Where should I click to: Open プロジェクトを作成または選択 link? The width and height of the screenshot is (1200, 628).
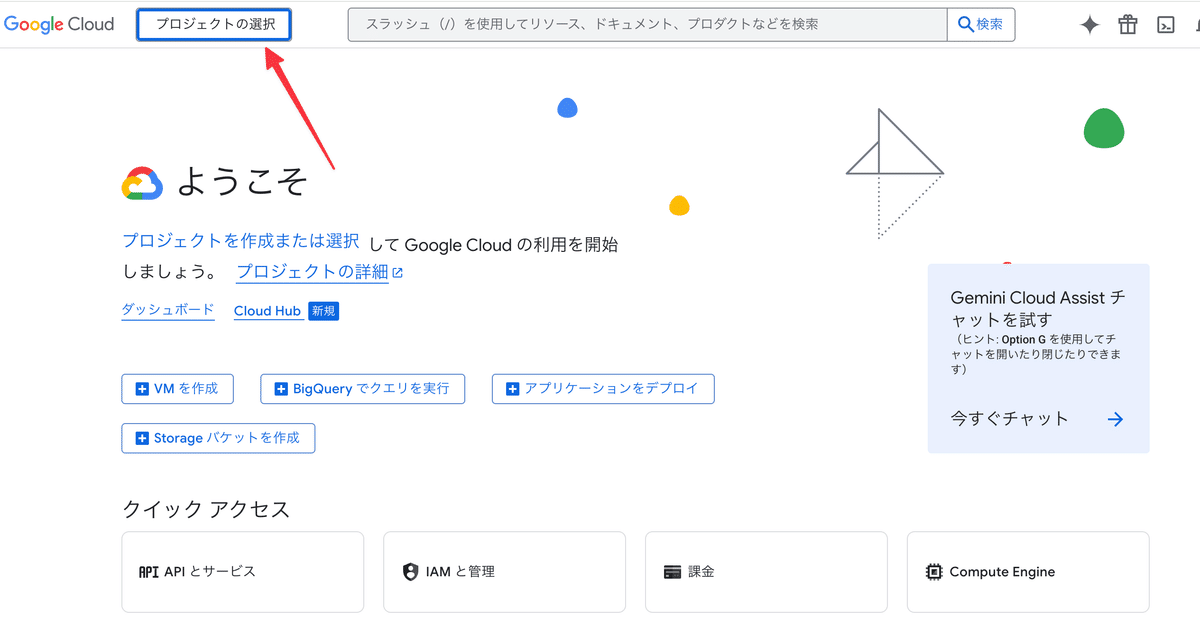tap(241, 241)
